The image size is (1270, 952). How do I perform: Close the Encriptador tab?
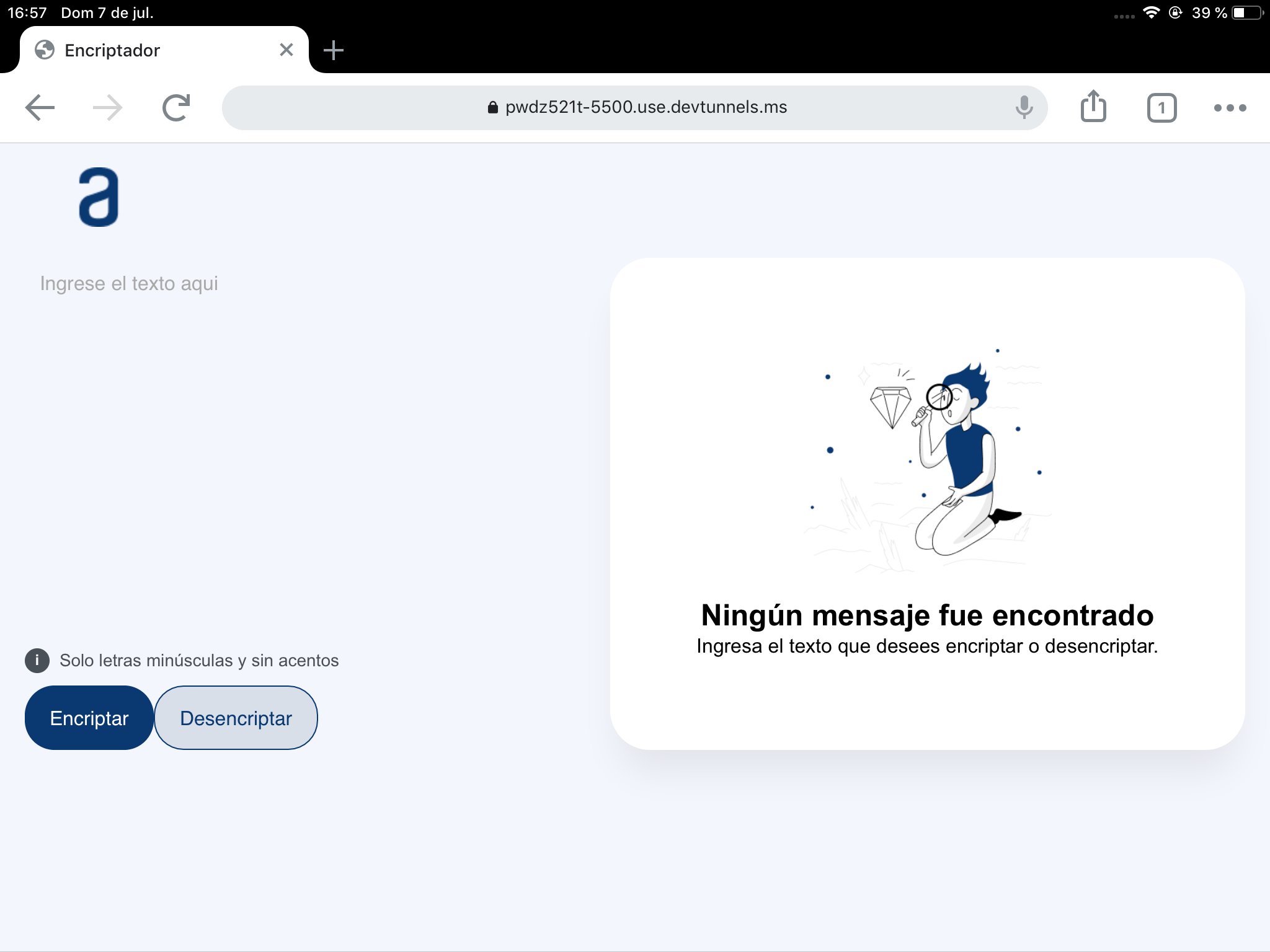(286, 50)
